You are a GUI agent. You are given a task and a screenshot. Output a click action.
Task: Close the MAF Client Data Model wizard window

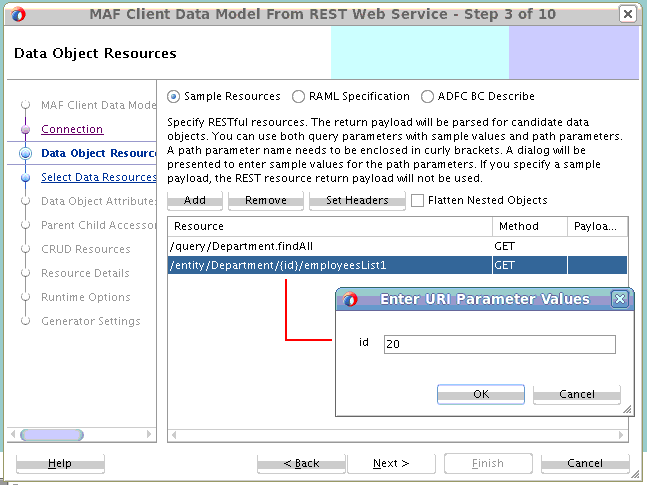click(x=628, y=14)
